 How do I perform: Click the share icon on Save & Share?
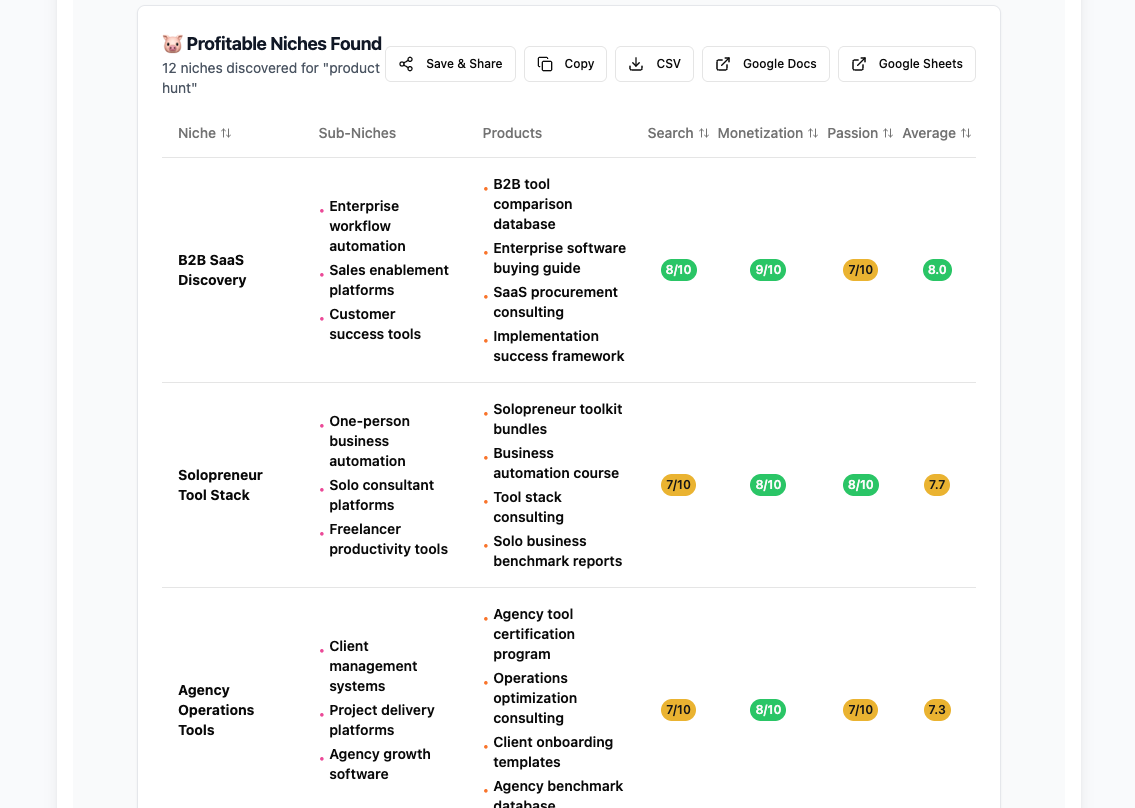click(x=406, y=64)
